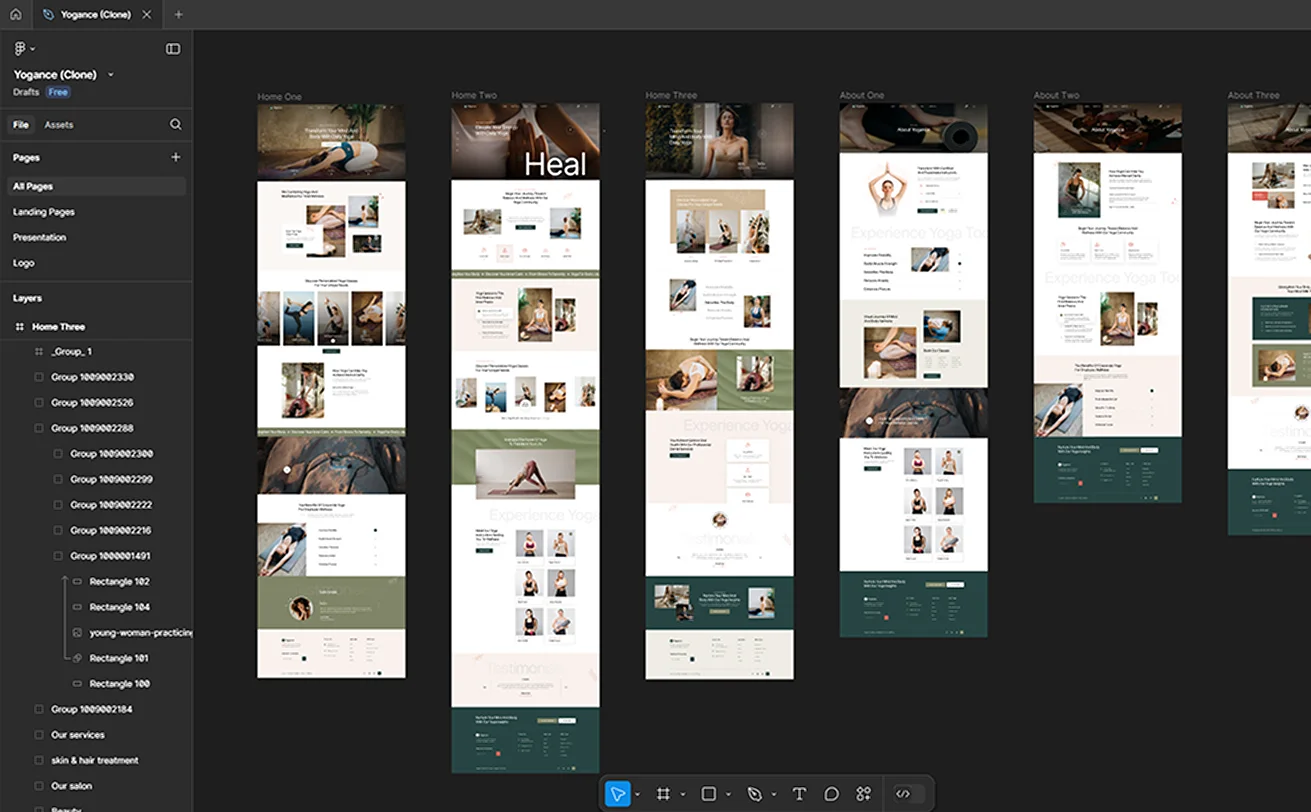Screen dimensions: 1311x812
Task: Open Figma main menu dropdown
Action: pyautogui.click(x=24, y=49)
